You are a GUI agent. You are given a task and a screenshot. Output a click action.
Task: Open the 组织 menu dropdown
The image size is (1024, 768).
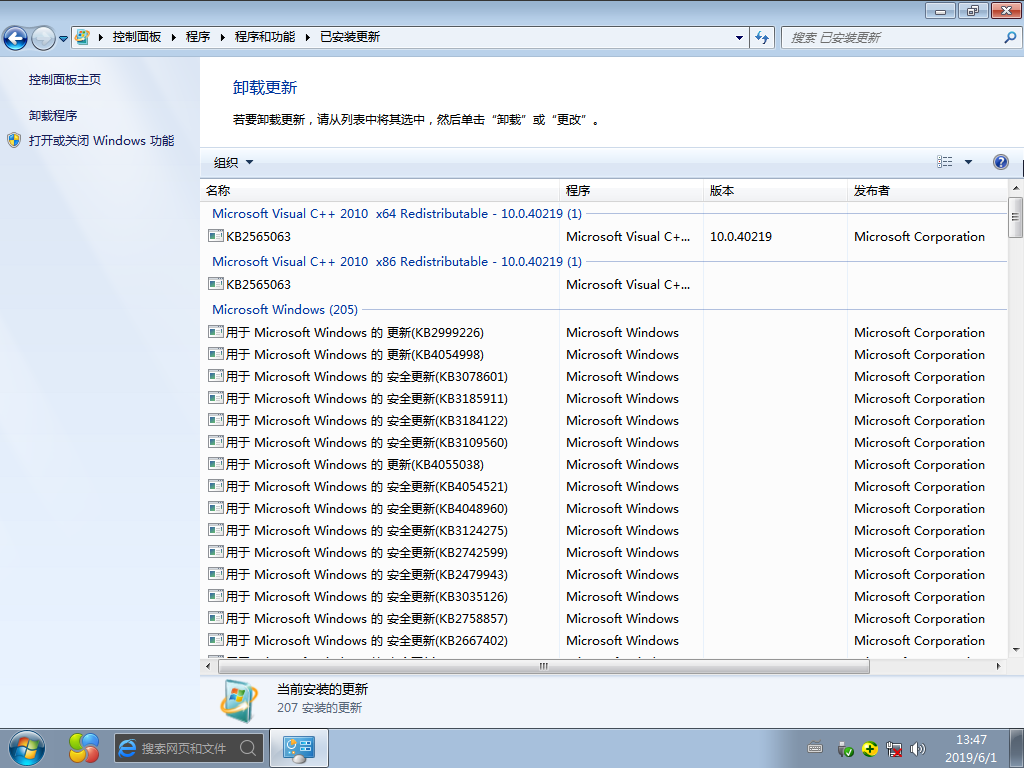[x=233, y=162]
